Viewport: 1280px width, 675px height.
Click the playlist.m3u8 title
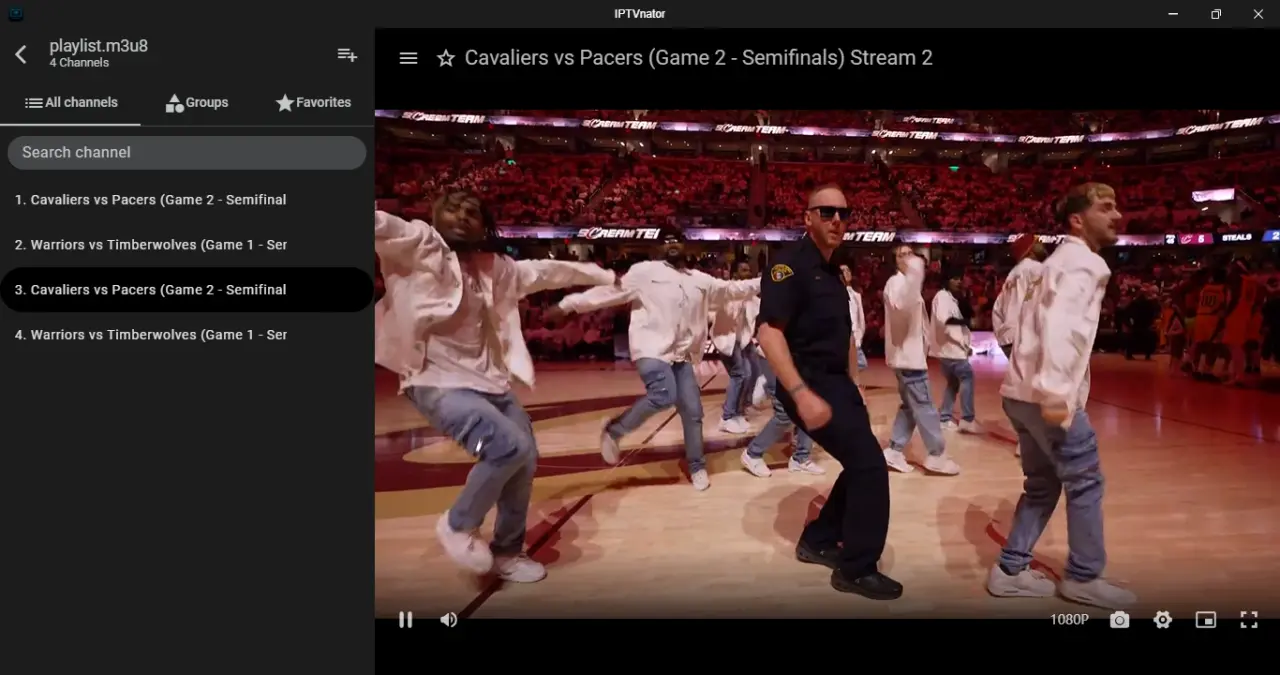coord(99,46)
